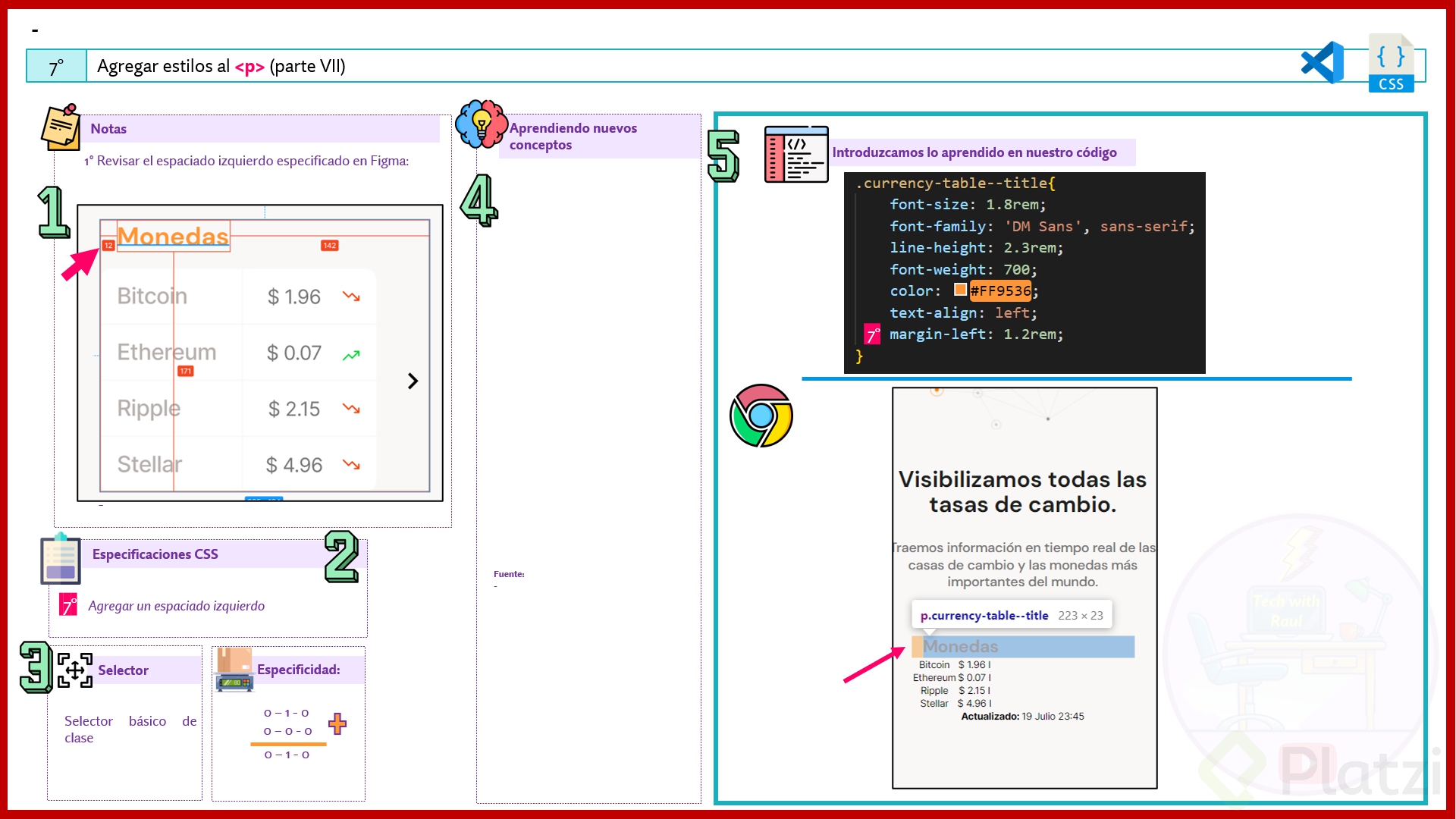Click the font-size: 1.8rem code line
Image resolution: width=1456 pixels, height=819 pixels.
(968, 204)
